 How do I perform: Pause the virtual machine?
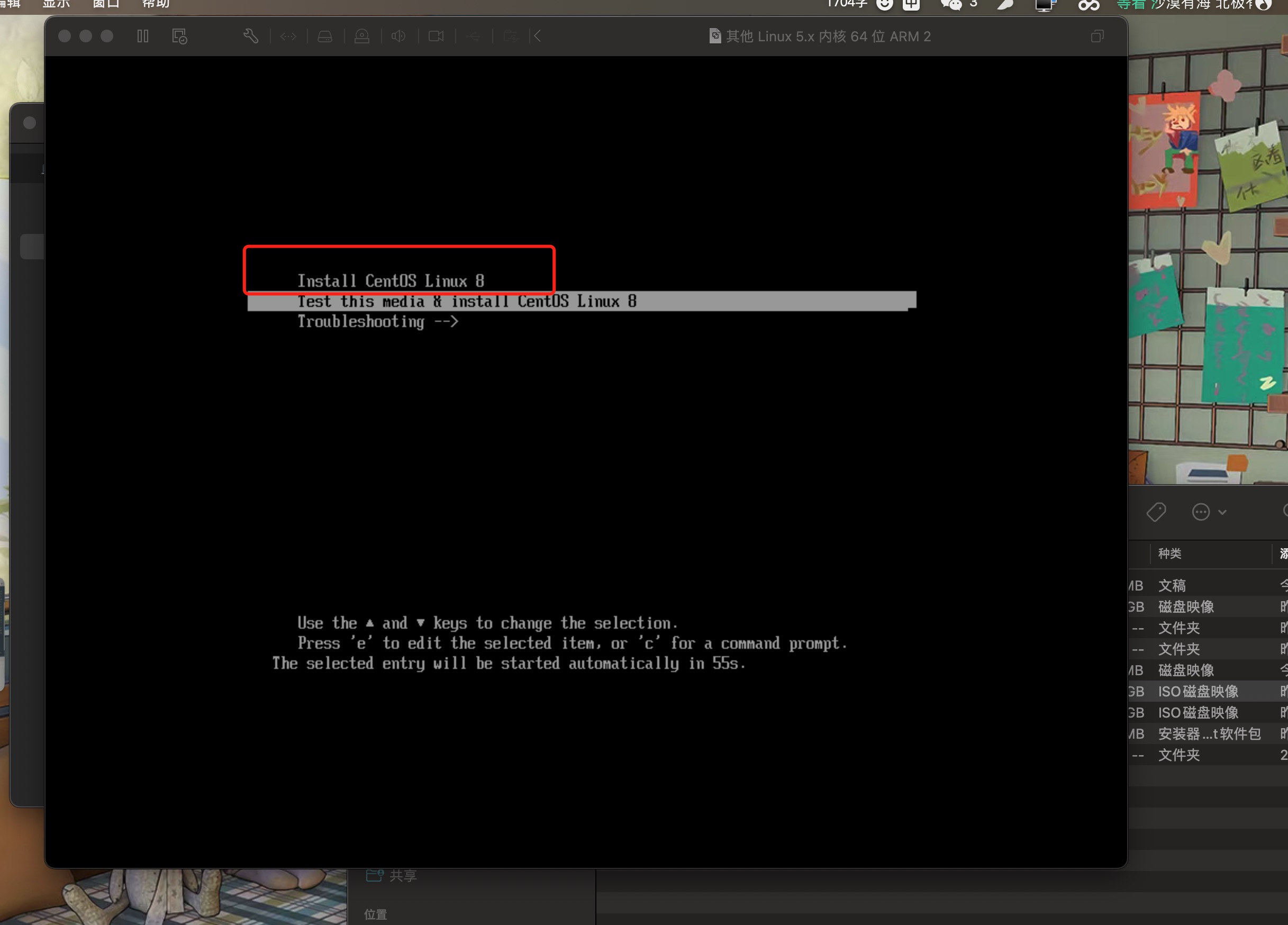(x=142, y=37)
